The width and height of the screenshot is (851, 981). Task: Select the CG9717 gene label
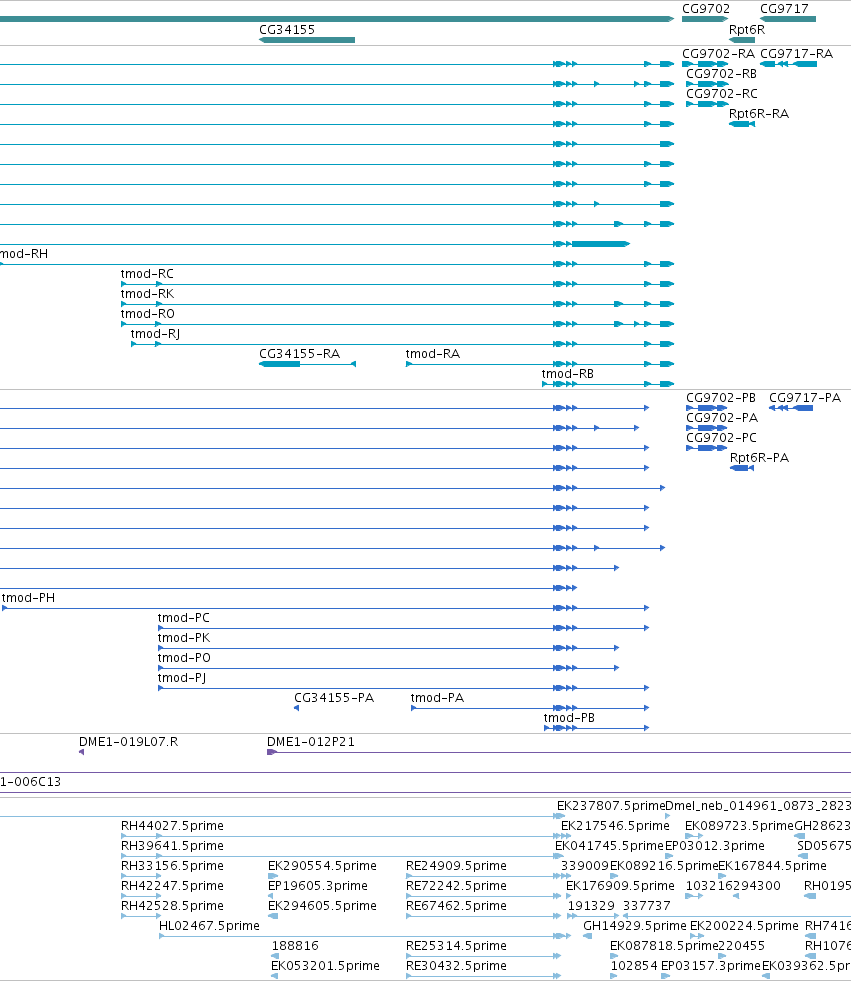point(784,9)
